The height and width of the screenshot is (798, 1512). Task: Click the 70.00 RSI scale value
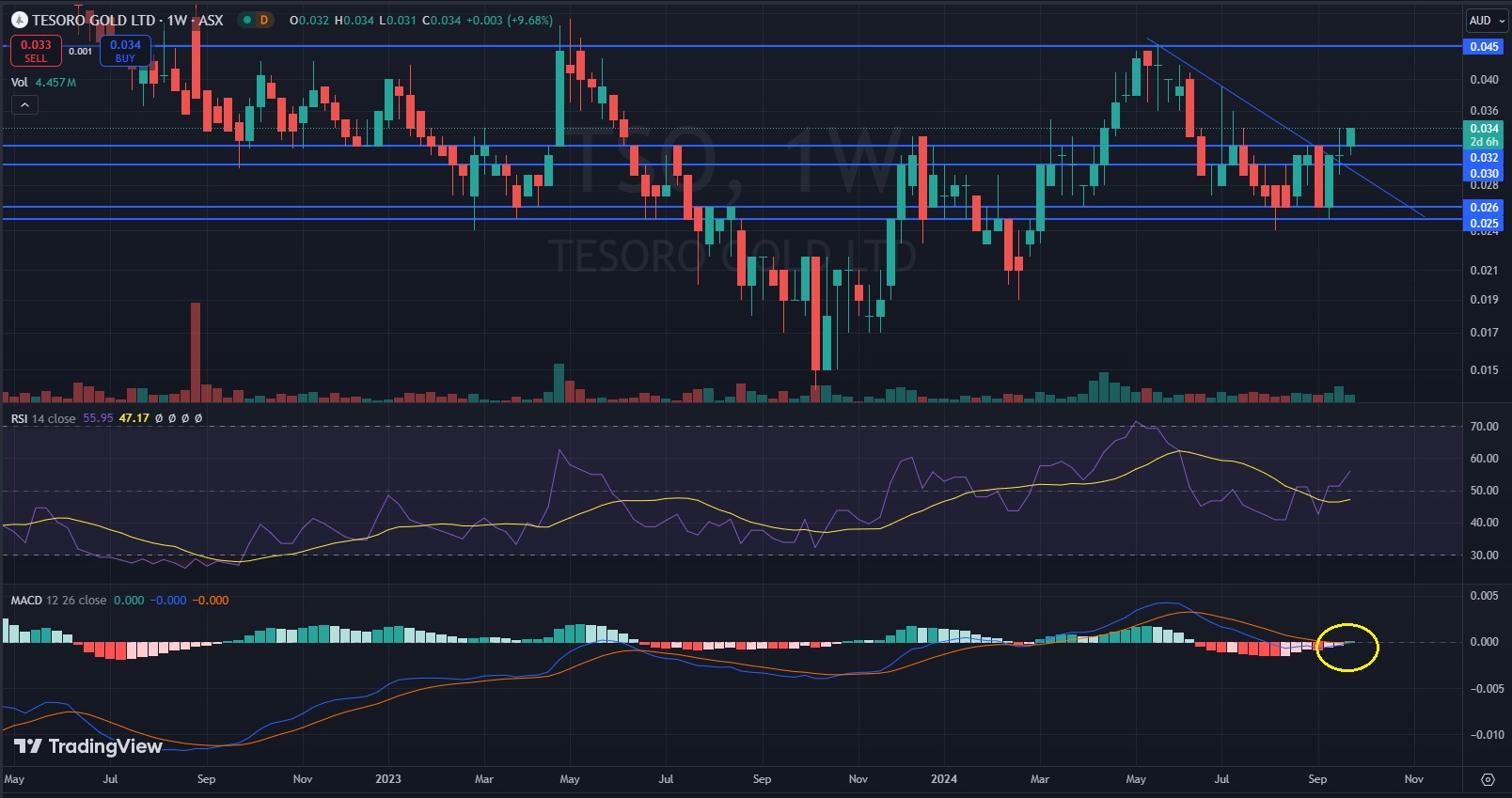pos(1484,427)
